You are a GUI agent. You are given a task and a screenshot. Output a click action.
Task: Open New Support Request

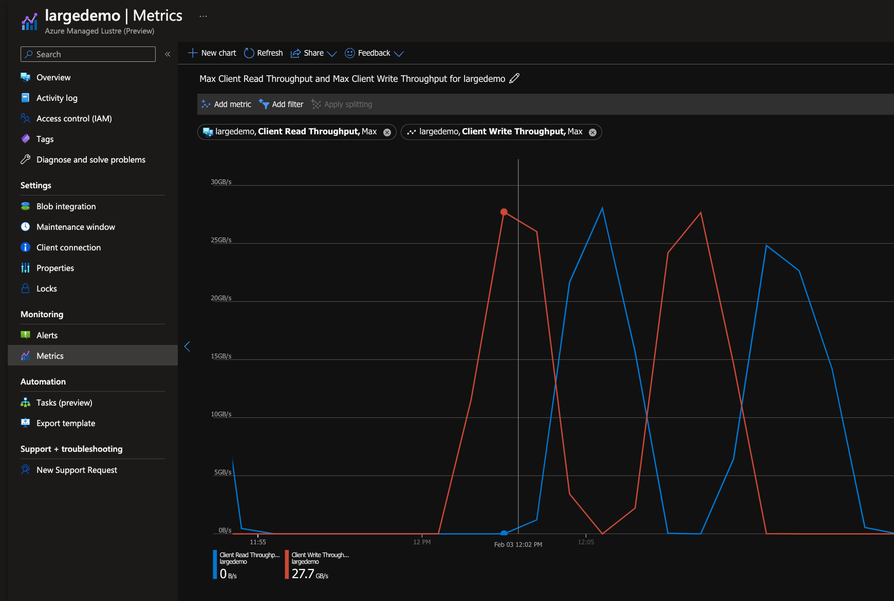pos(77,470)
